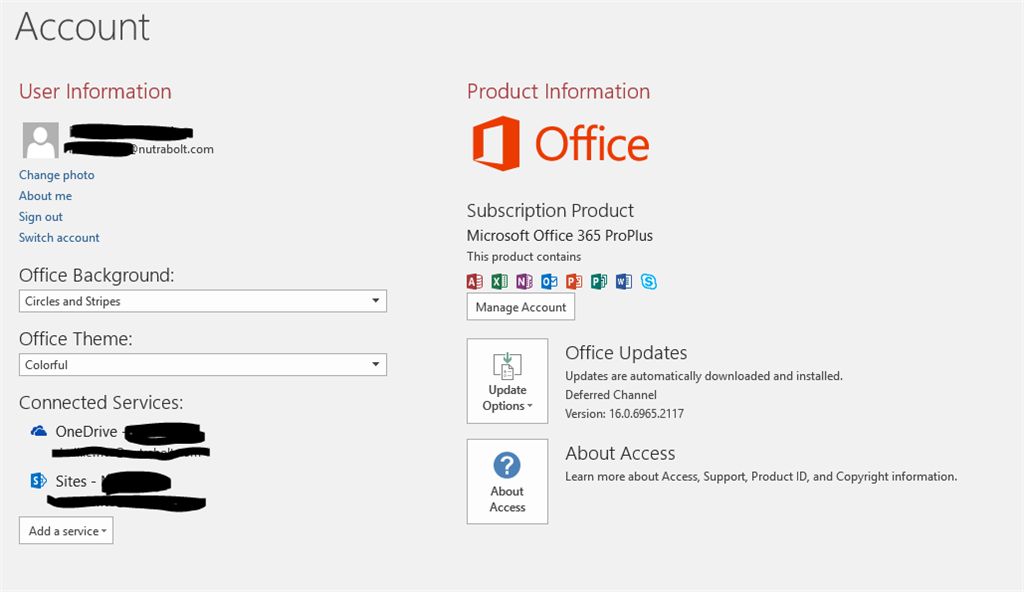Open the Office Background dropdown
Image resolution: width=1024 pixels, height=592 pixels.
[x=202, y=301]
